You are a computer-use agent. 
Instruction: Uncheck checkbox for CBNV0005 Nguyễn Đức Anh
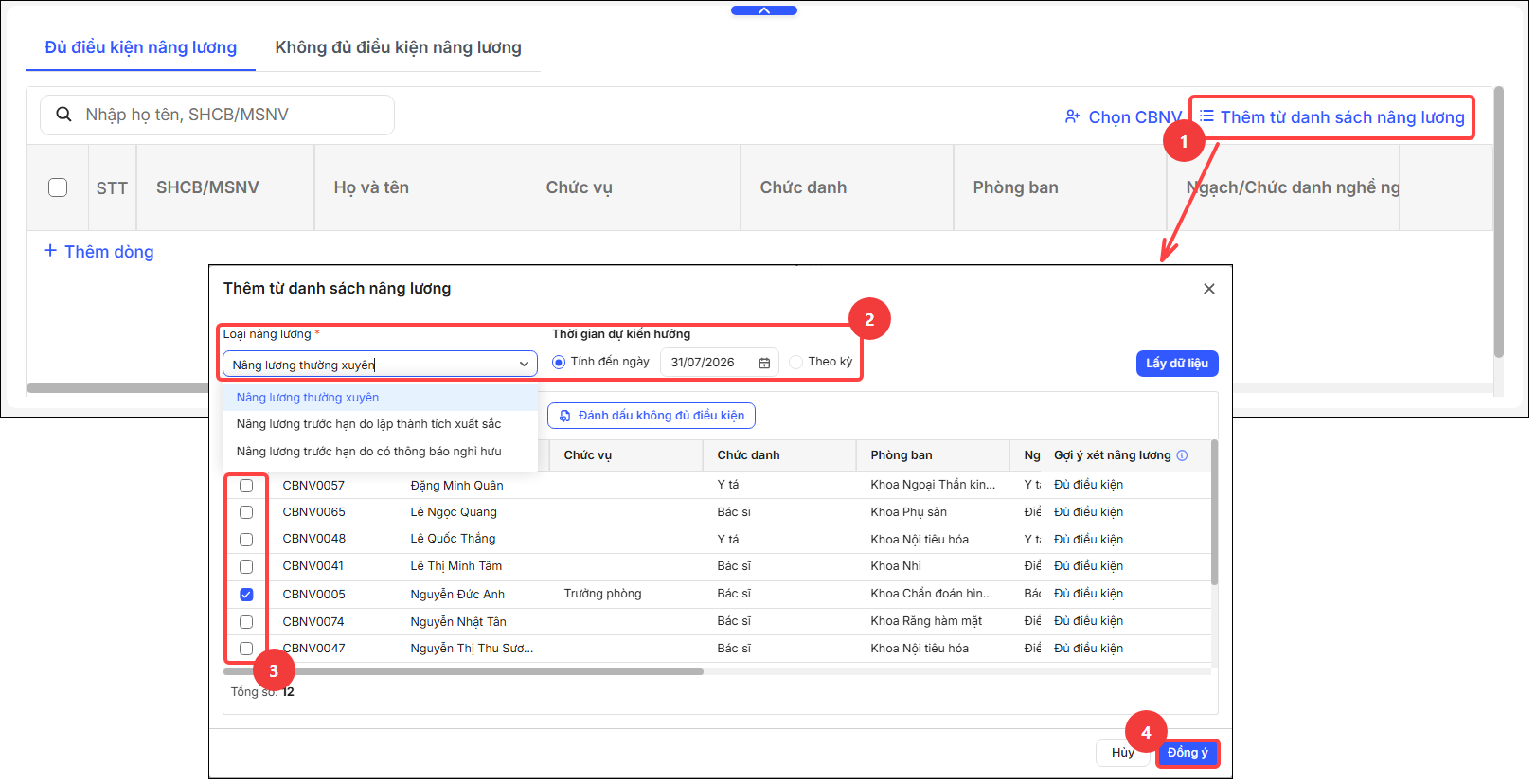click(246, 595)
